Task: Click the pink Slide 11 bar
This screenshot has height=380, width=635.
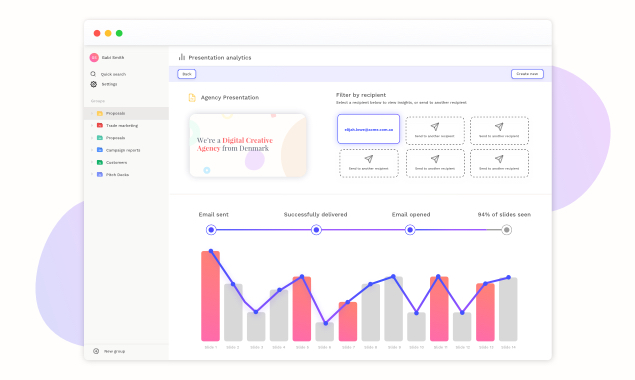Action: tap(439, 309)
